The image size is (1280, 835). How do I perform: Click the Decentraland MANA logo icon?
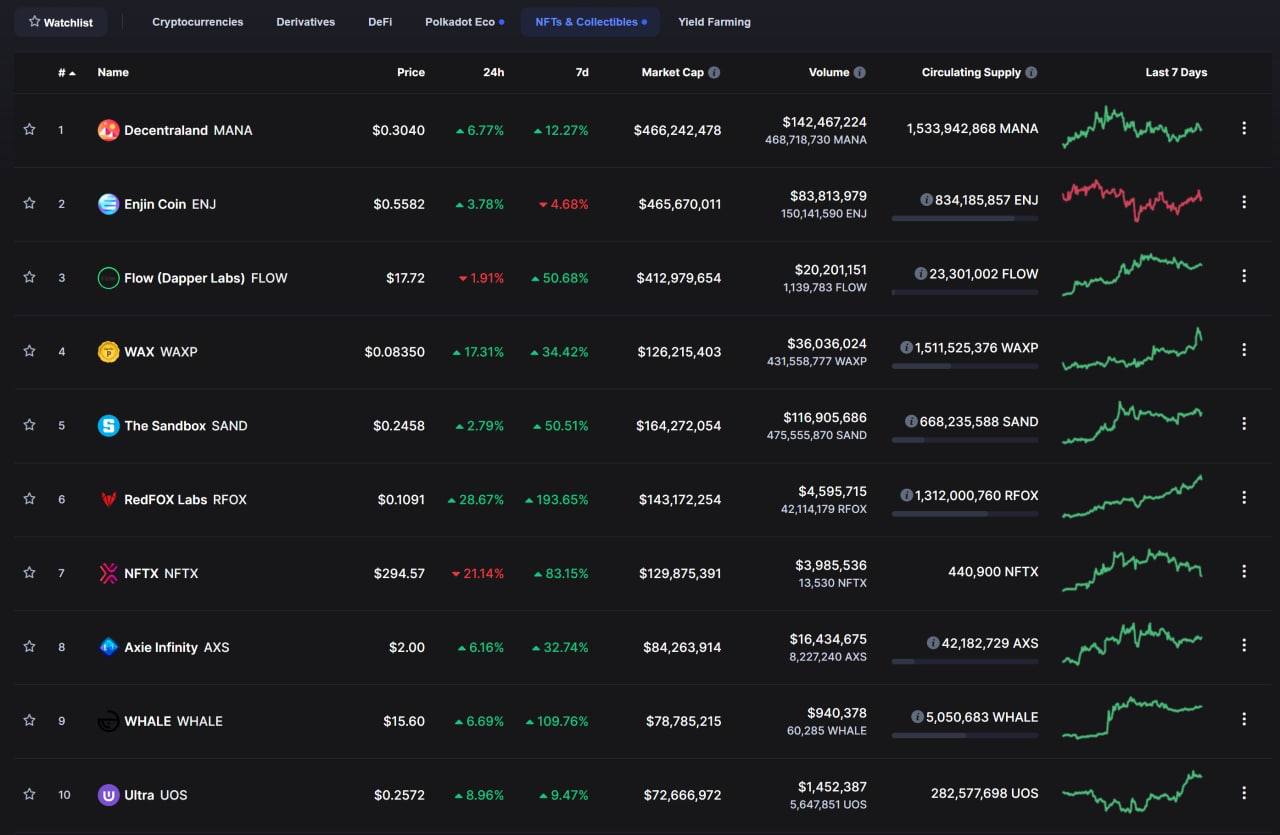tap(108, 130)
